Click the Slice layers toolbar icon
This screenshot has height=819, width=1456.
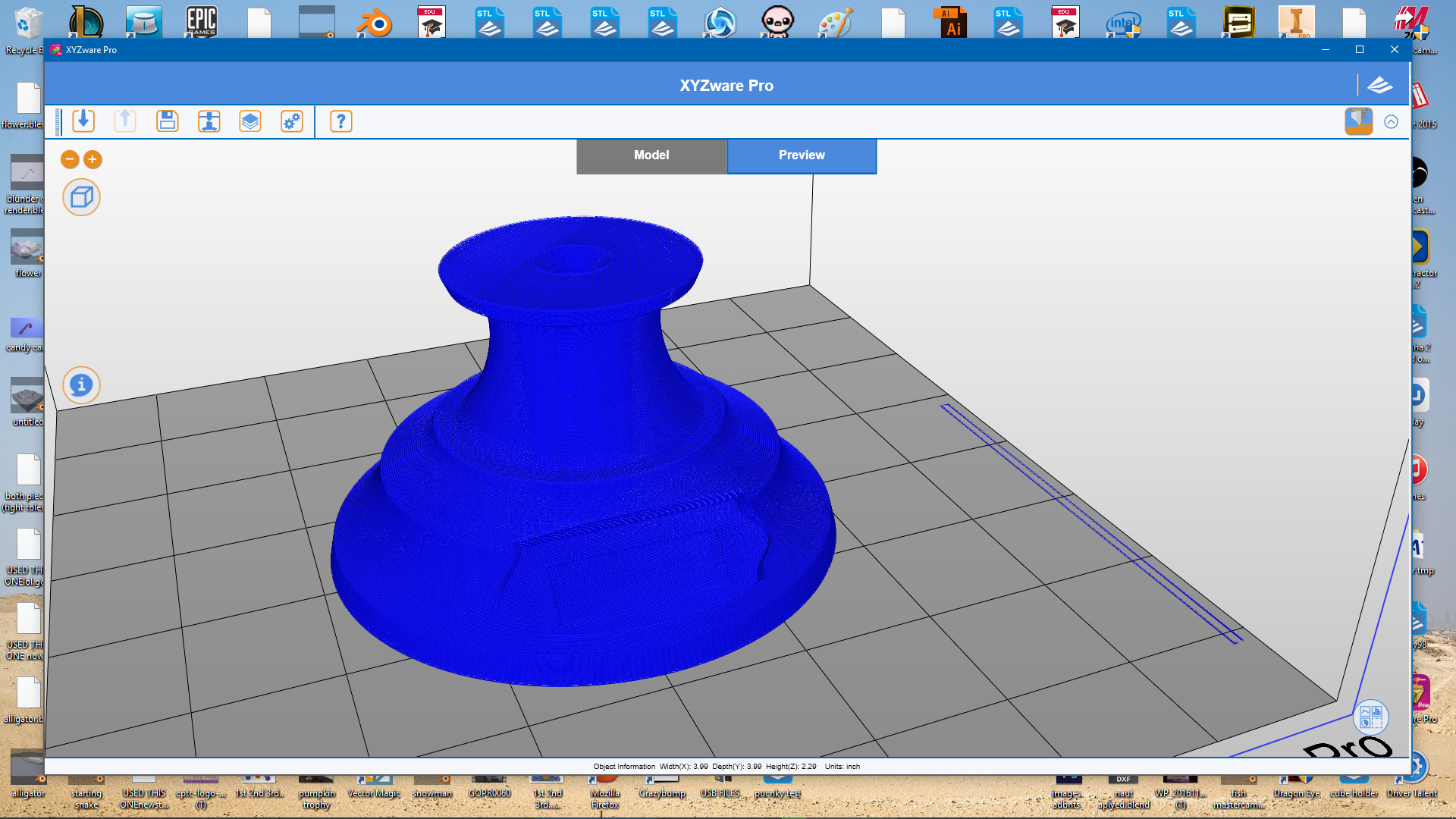[250, 121]
